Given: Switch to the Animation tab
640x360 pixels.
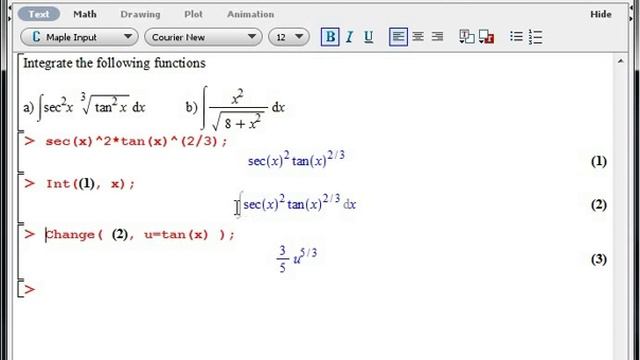Looking at the screenshot, I should pos(250,14).
